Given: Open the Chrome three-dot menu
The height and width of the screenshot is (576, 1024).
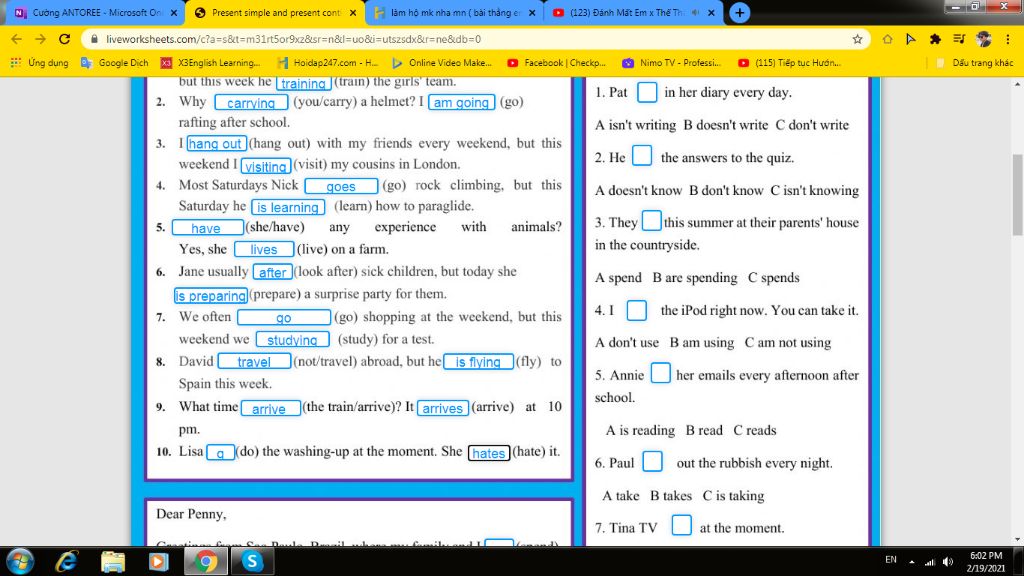Looking at the screenshot, I should pos(1008,39).
